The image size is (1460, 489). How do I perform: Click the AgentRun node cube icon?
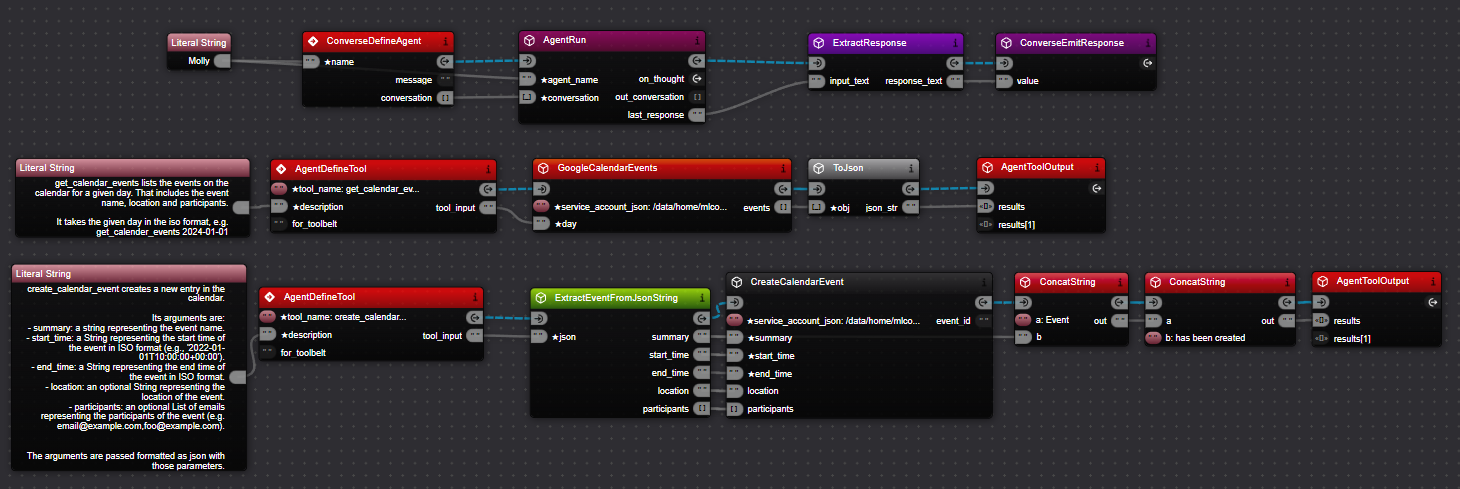[x=531, y=42]
